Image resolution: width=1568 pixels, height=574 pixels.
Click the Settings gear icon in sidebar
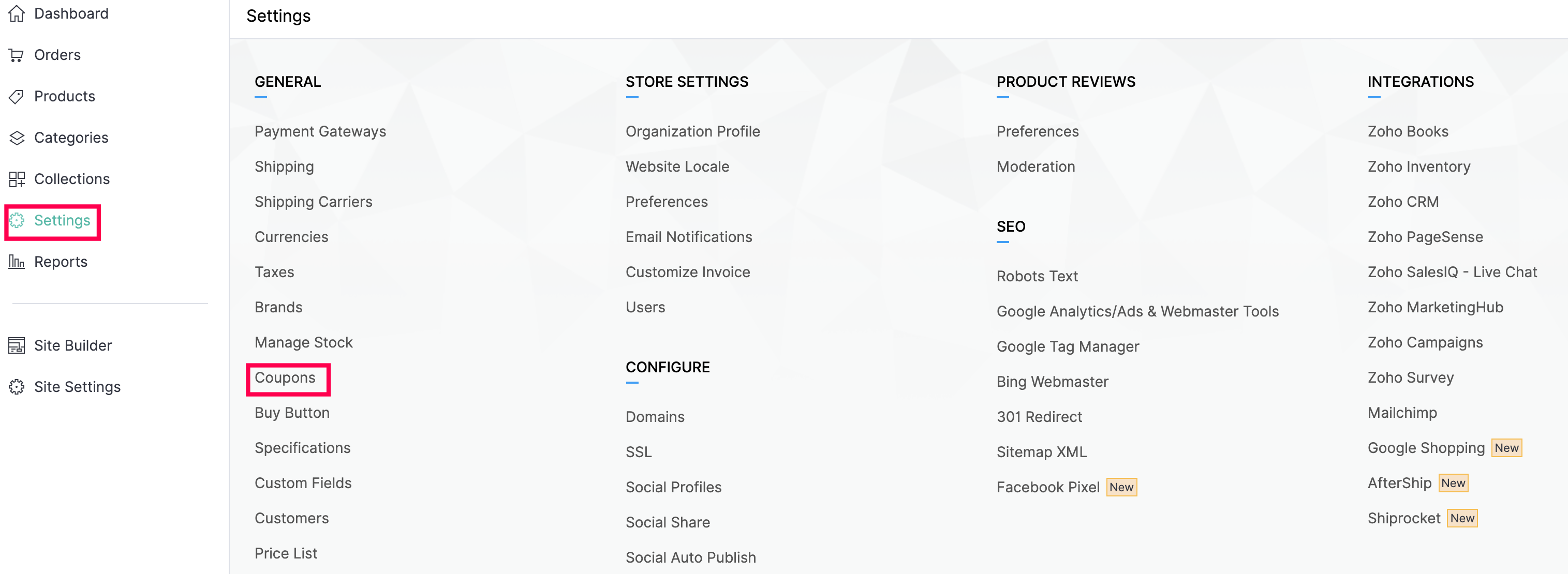(x=17, y=220)
